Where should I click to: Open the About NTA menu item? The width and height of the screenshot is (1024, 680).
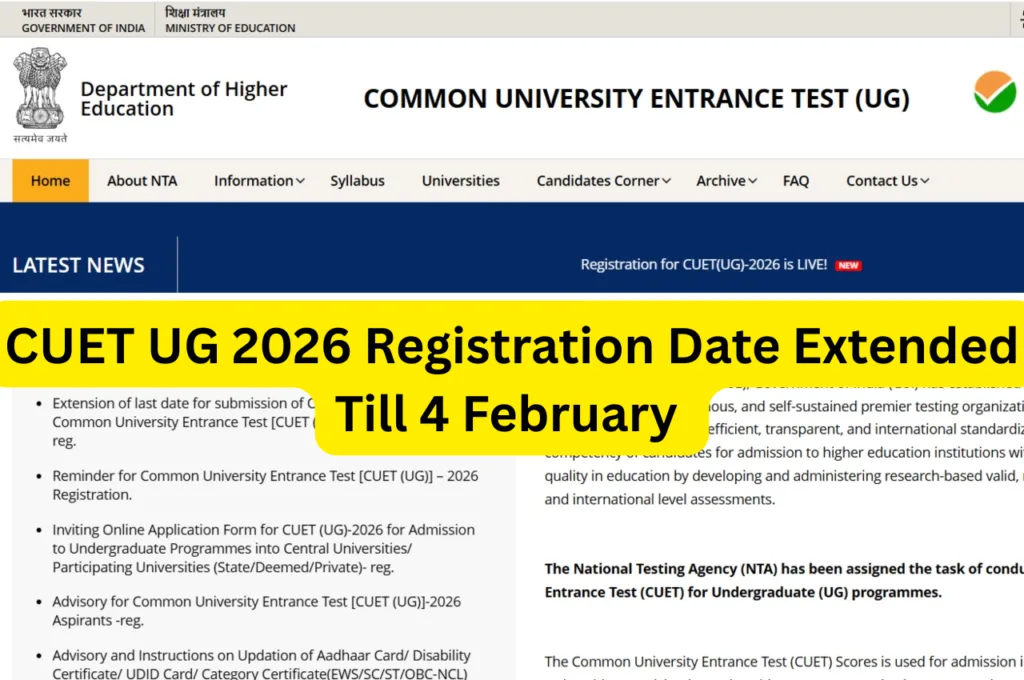point(142,180)
